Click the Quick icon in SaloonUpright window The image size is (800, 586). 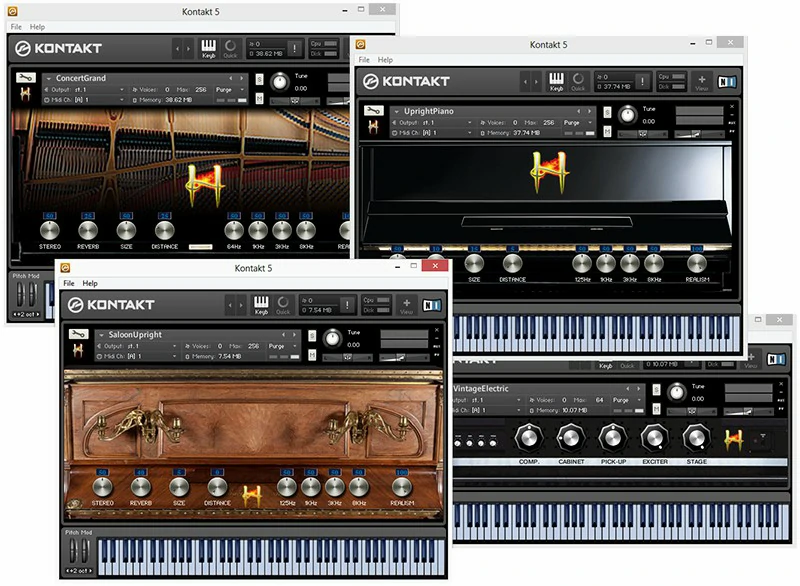(283, 305)
